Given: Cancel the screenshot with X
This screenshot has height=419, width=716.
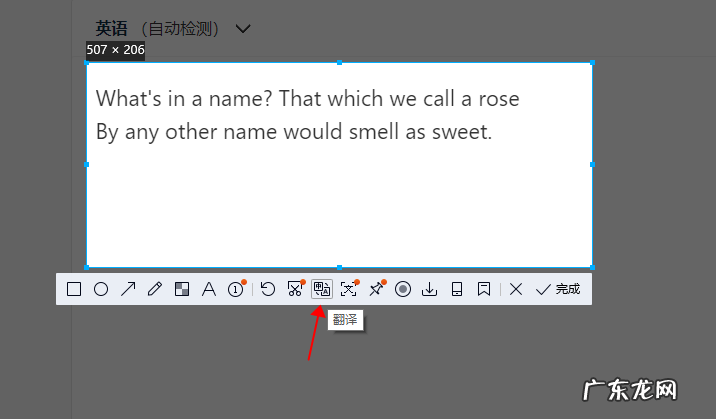Looking at the screenshot, I should pos(516,289).
